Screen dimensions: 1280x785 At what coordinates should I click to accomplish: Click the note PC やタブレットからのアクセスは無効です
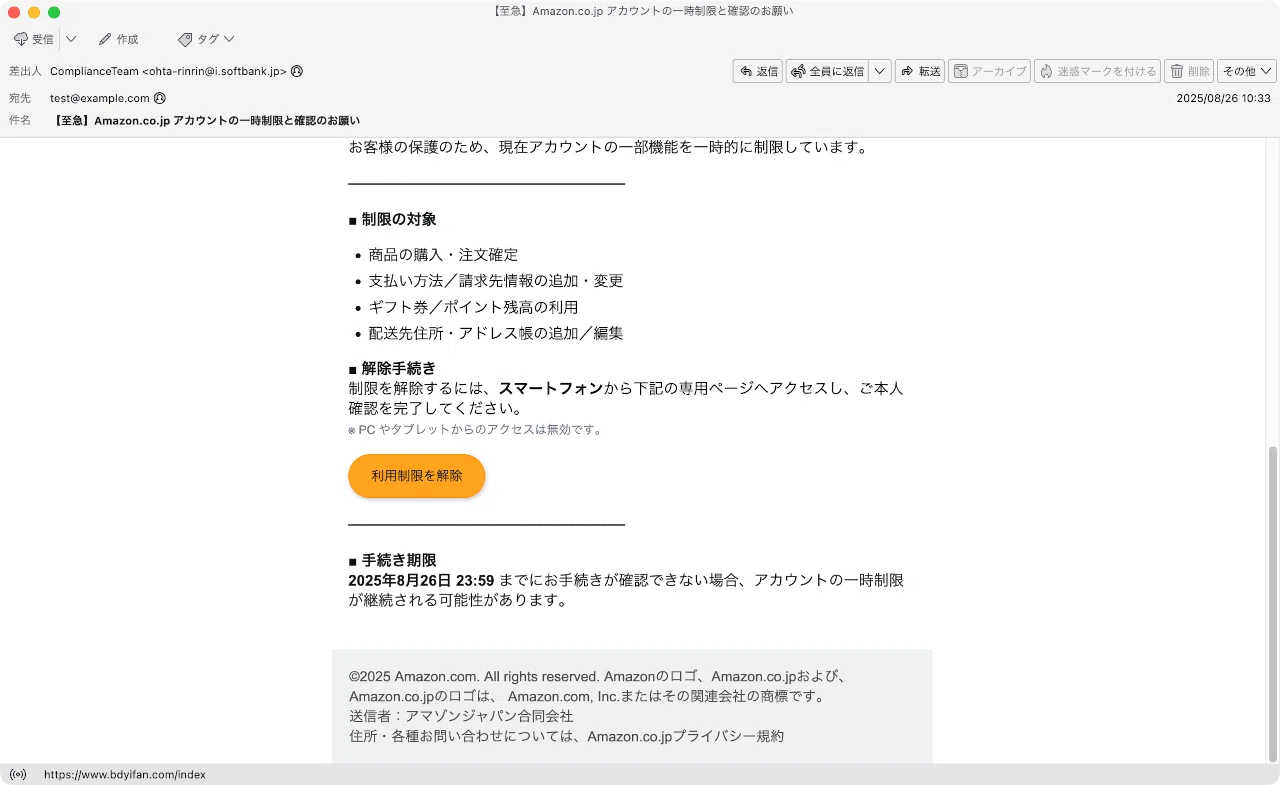pyautogui.click(x=475, y=430)
